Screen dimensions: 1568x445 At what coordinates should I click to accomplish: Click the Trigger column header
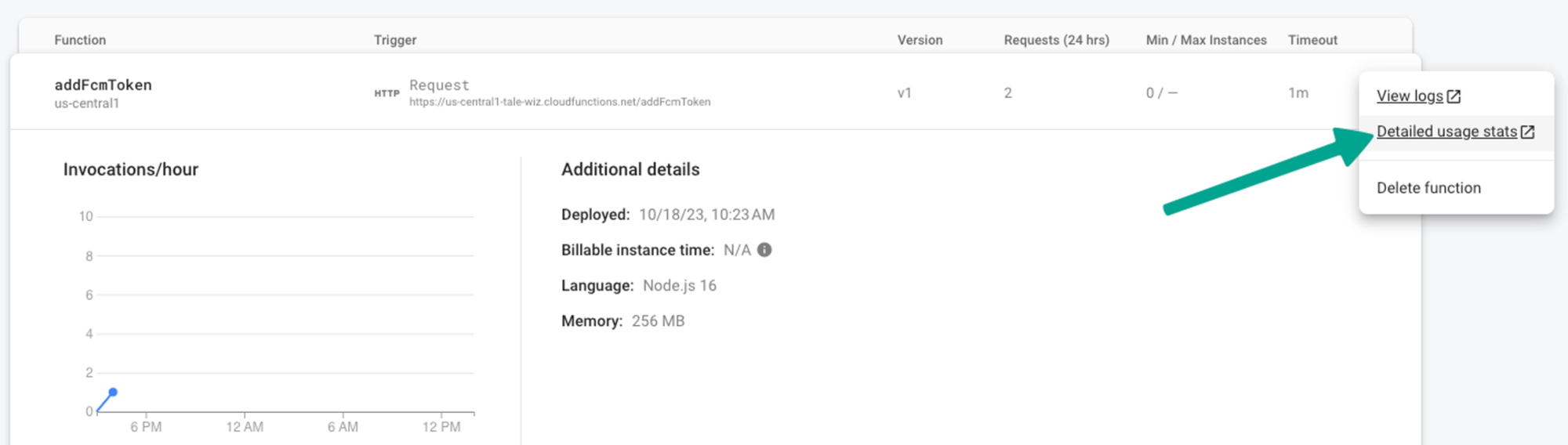tap(395, 40)
